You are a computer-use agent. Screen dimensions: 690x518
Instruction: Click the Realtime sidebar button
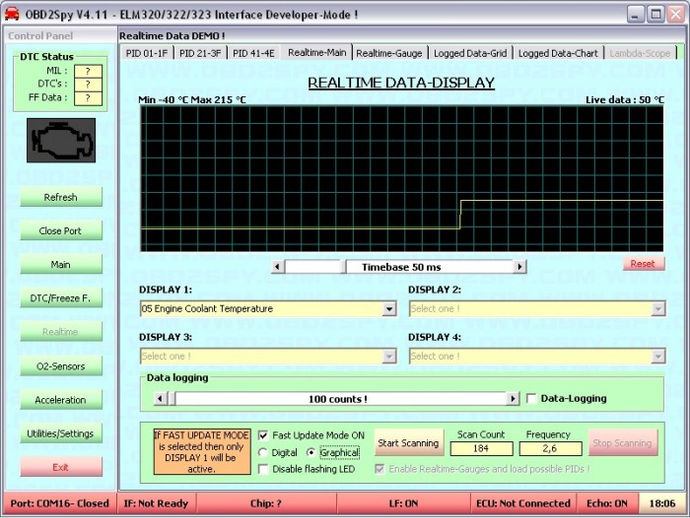click(x=61, y=332)
